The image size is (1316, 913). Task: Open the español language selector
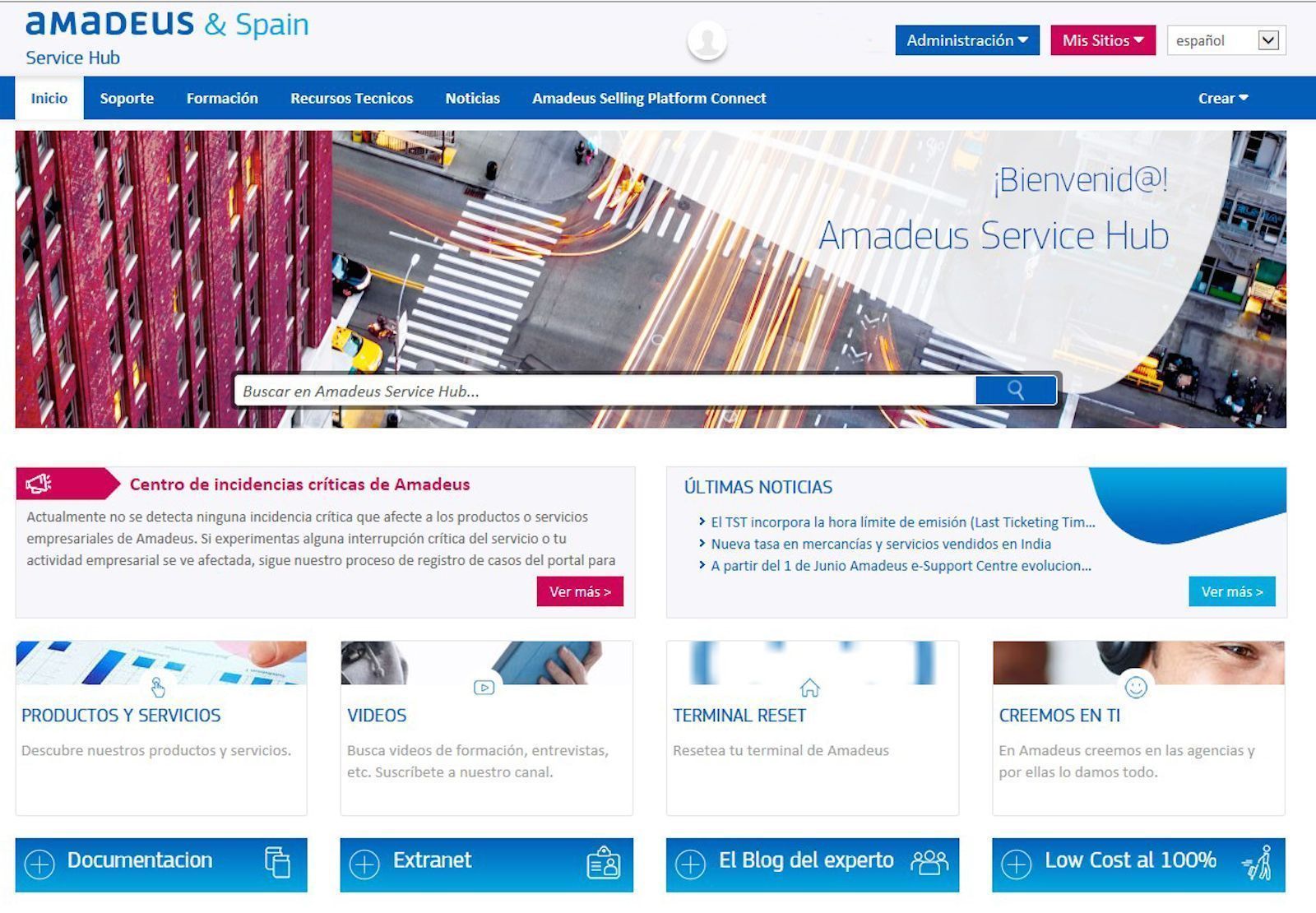click(x=1226, y=40)
